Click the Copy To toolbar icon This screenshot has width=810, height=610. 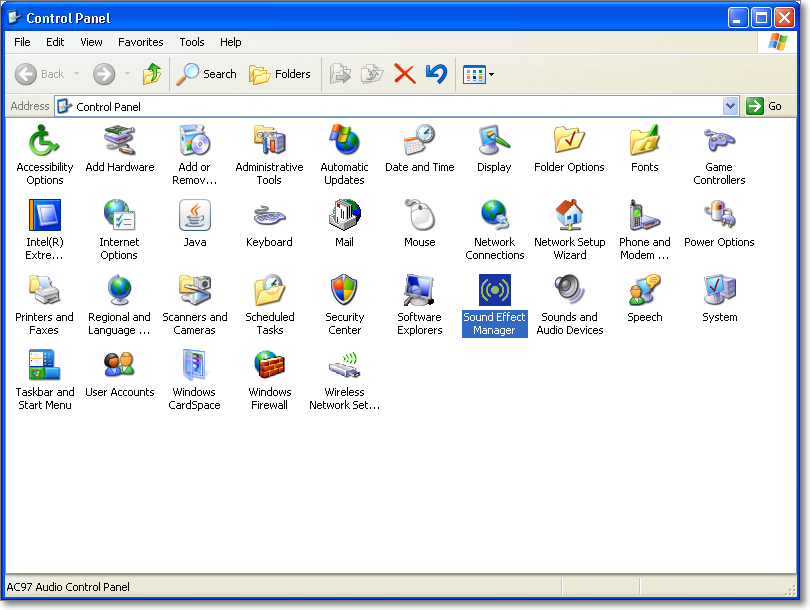point(372,74)
